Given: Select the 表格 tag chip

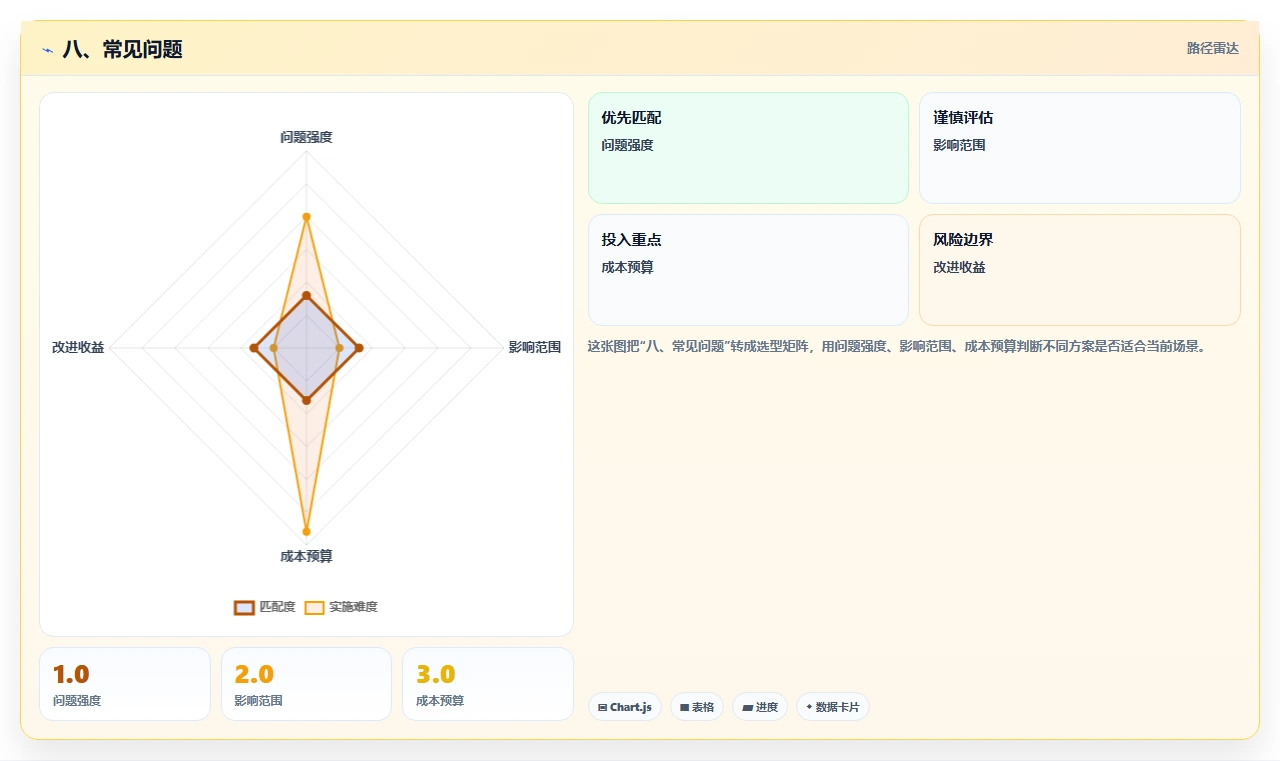Looking at the screenshot, I should (697, 707).
